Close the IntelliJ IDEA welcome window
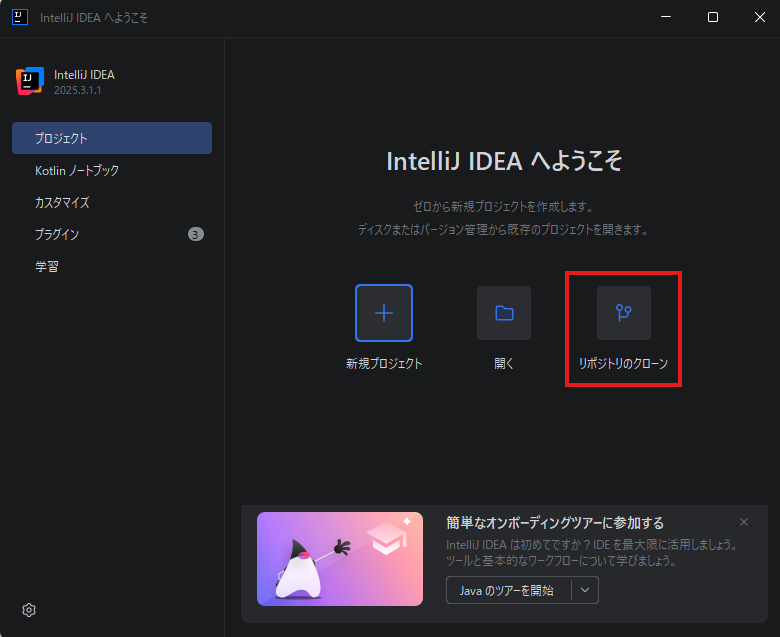 coord(758,17)
